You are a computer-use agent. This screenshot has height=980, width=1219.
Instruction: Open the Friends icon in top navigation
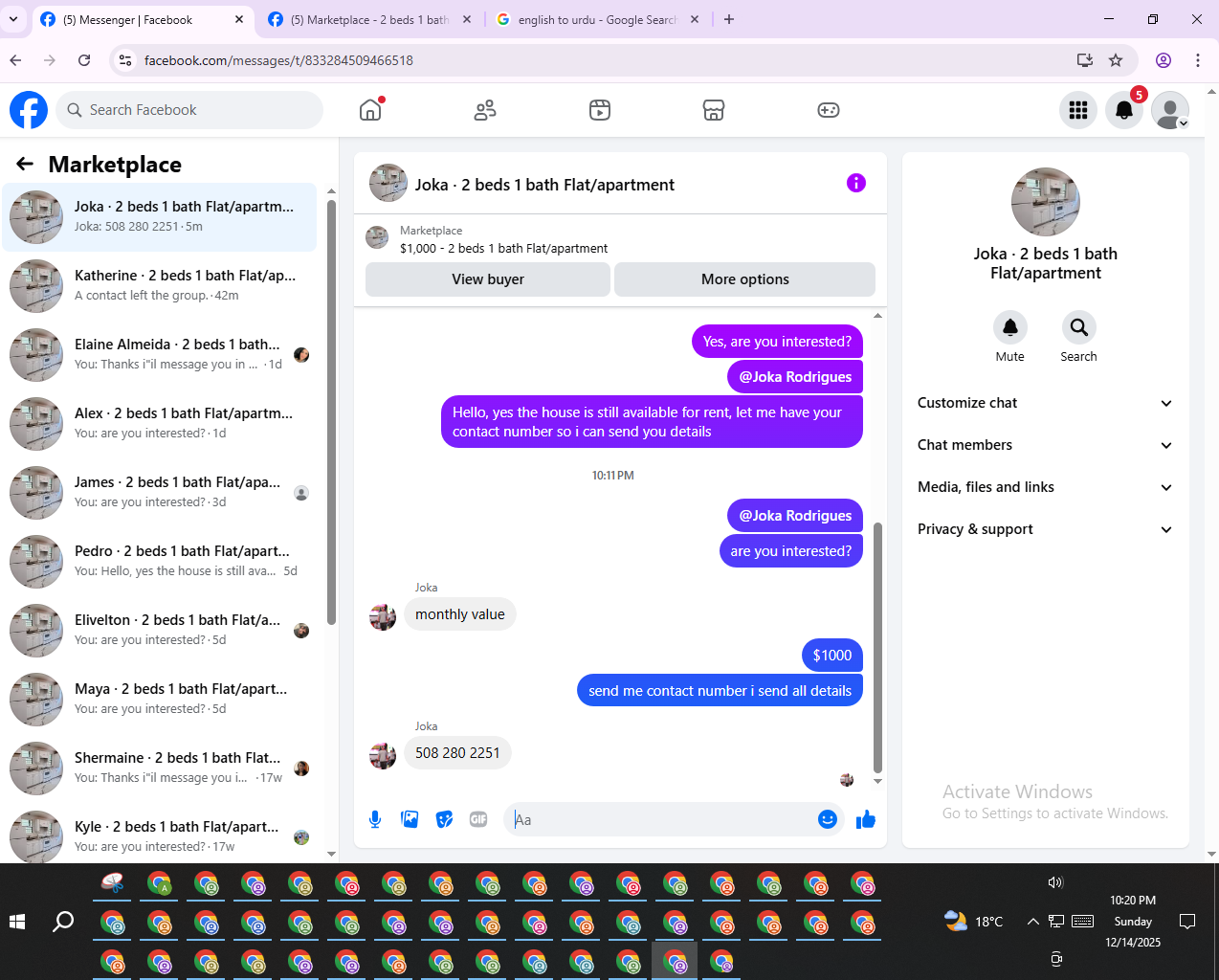click(x=485, y=110)
